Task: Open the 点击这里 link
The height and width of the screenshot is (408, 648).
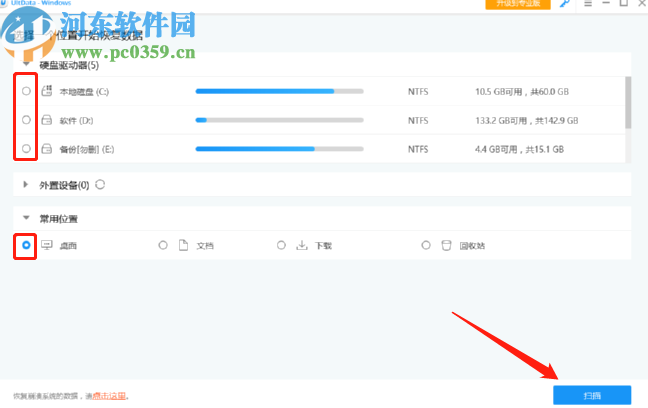Action: (109, 396)
